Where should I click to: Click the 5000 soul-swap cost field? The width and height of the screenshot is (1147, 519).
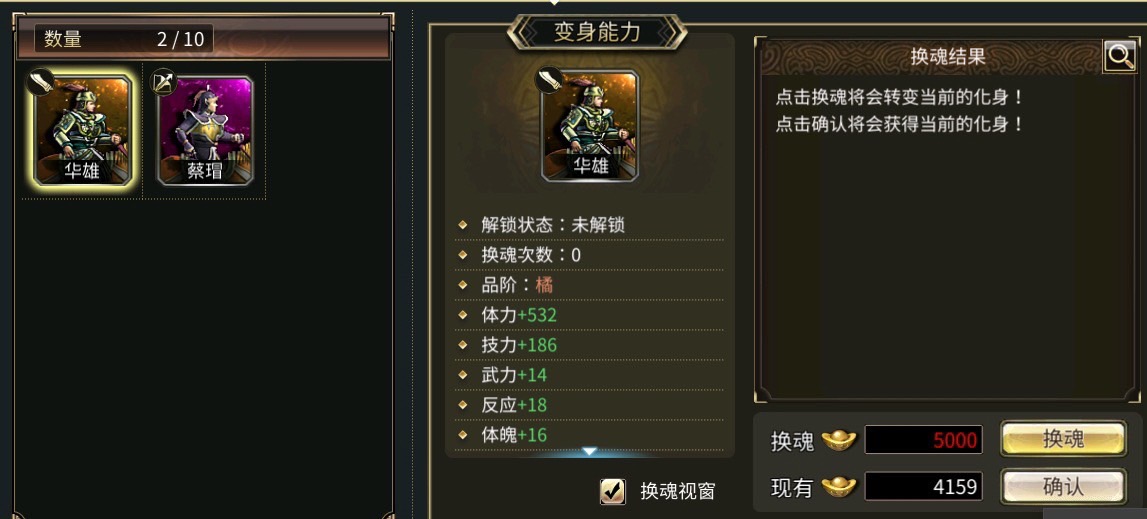923,440
